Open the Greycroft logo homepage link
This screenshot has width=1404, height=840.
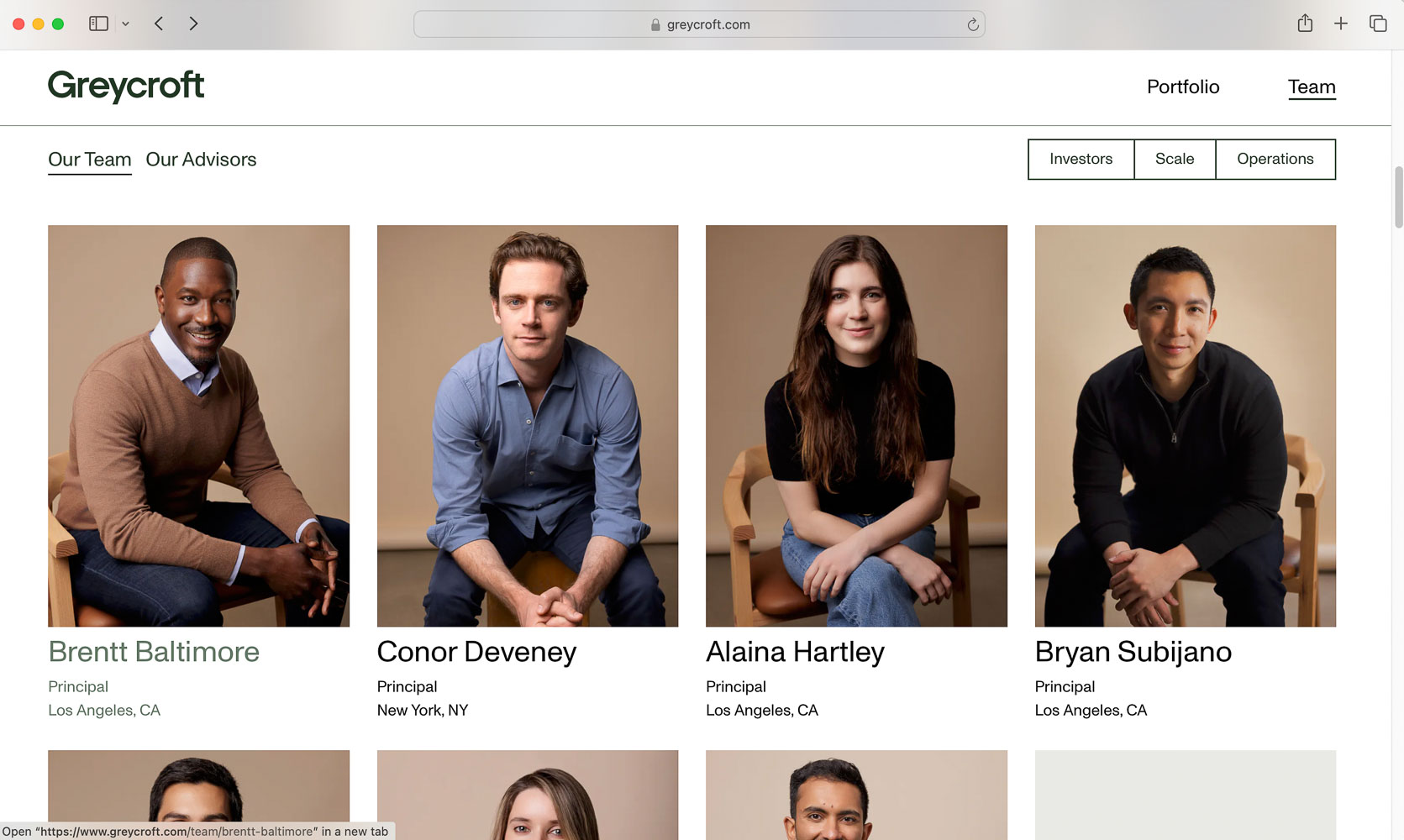(x=126, y=86)
